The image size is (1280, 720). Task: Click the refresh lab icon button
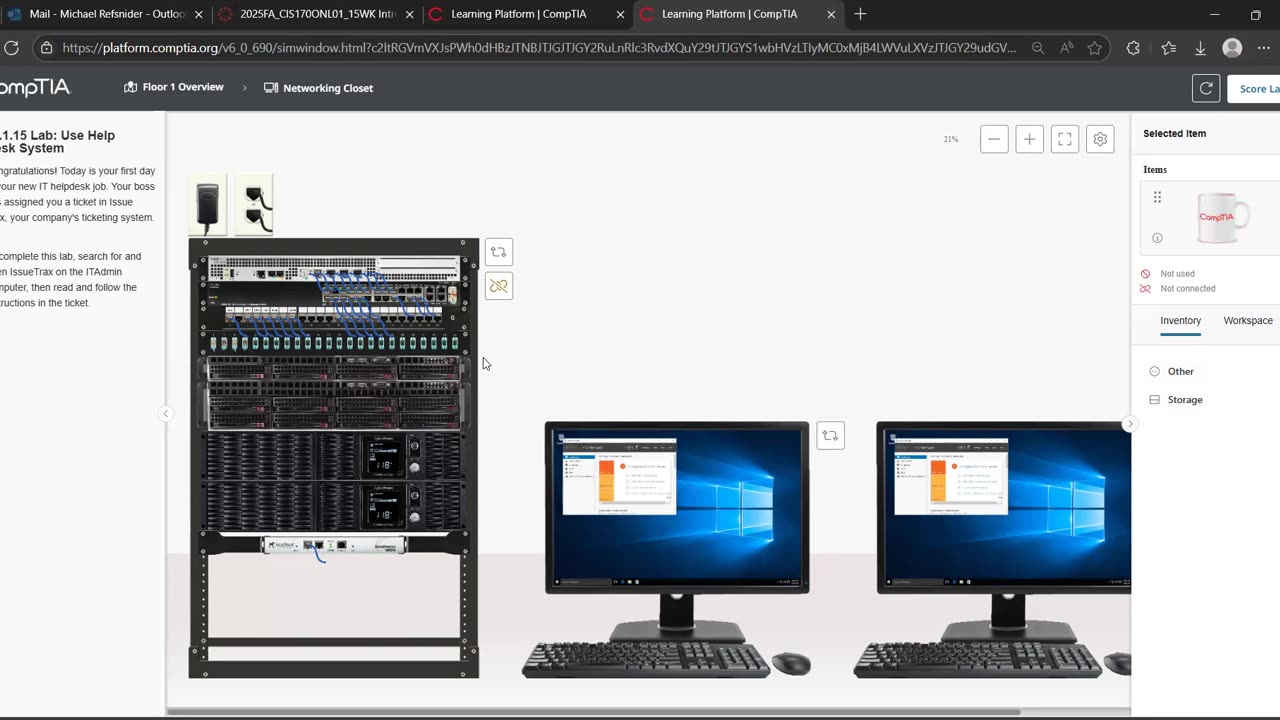1206,88
